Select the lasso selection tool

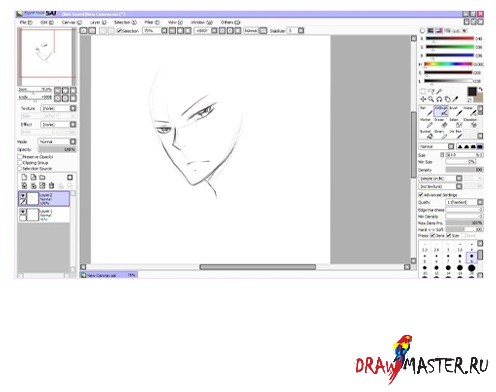click(x=431, y=91)
